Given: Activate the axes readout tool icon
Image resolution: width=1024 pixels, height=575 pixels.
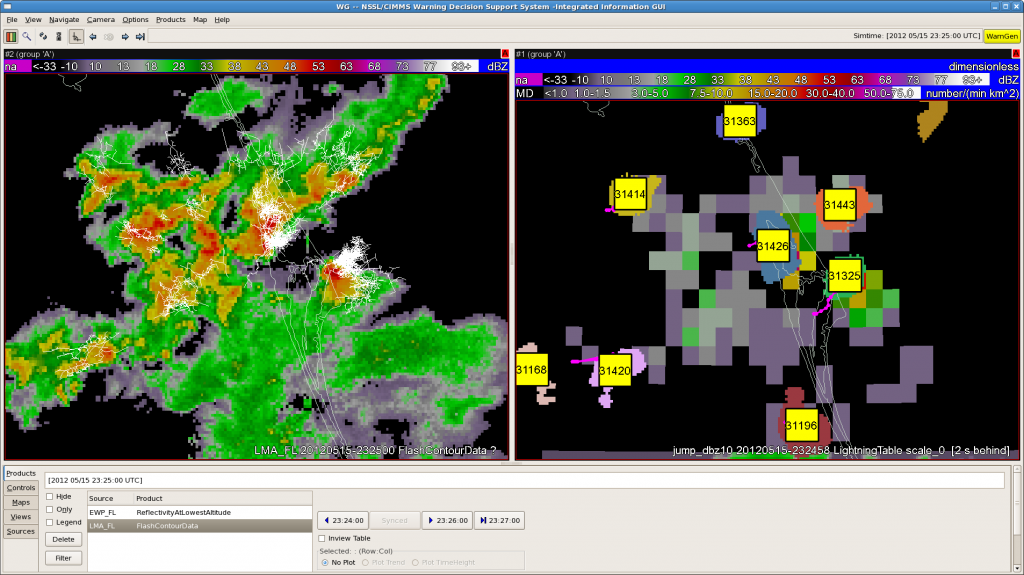Looking at the screenshot, I should (76, 36).
